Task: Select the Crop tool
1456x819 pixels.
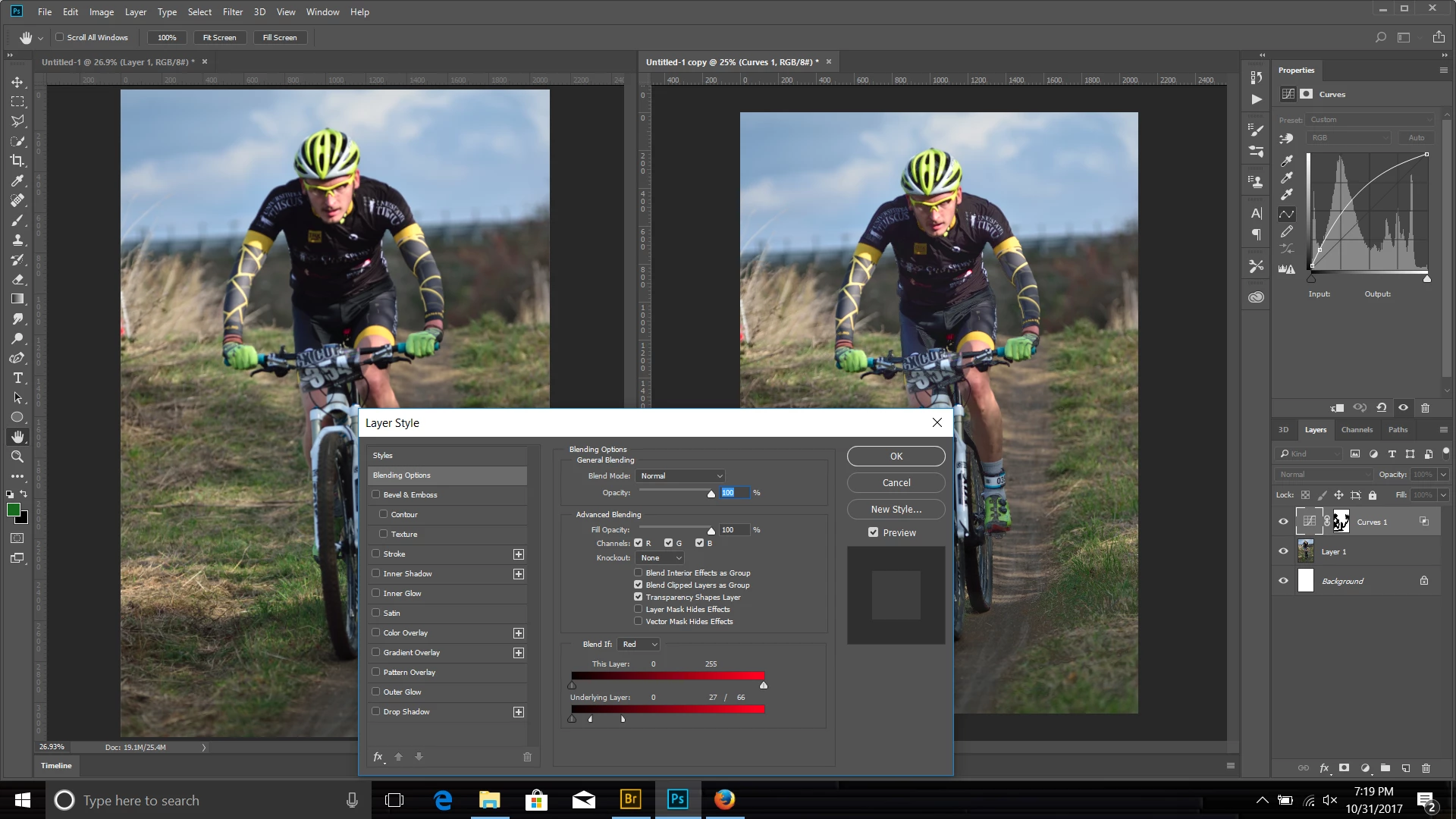Action: pos(17,161)
